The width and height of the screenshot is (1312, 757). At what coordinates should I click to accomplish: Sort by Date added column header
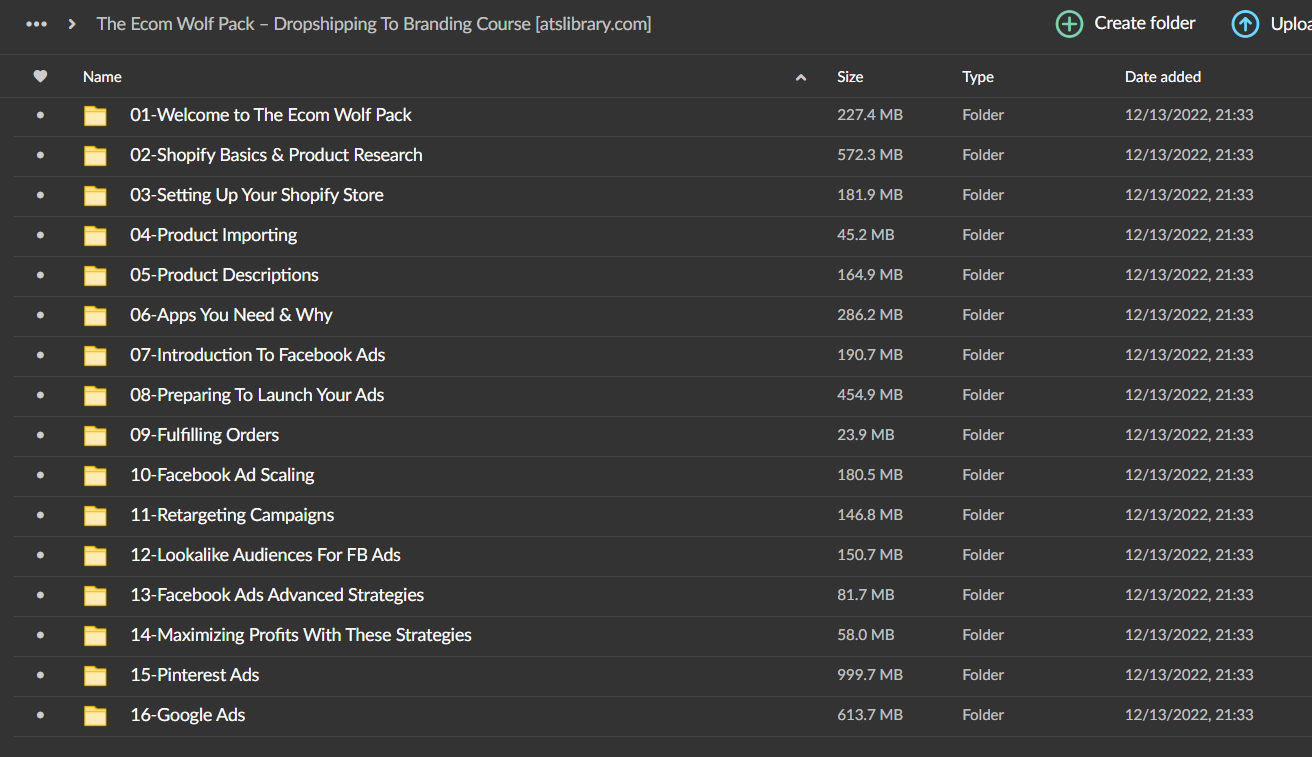click(1163, 77)
